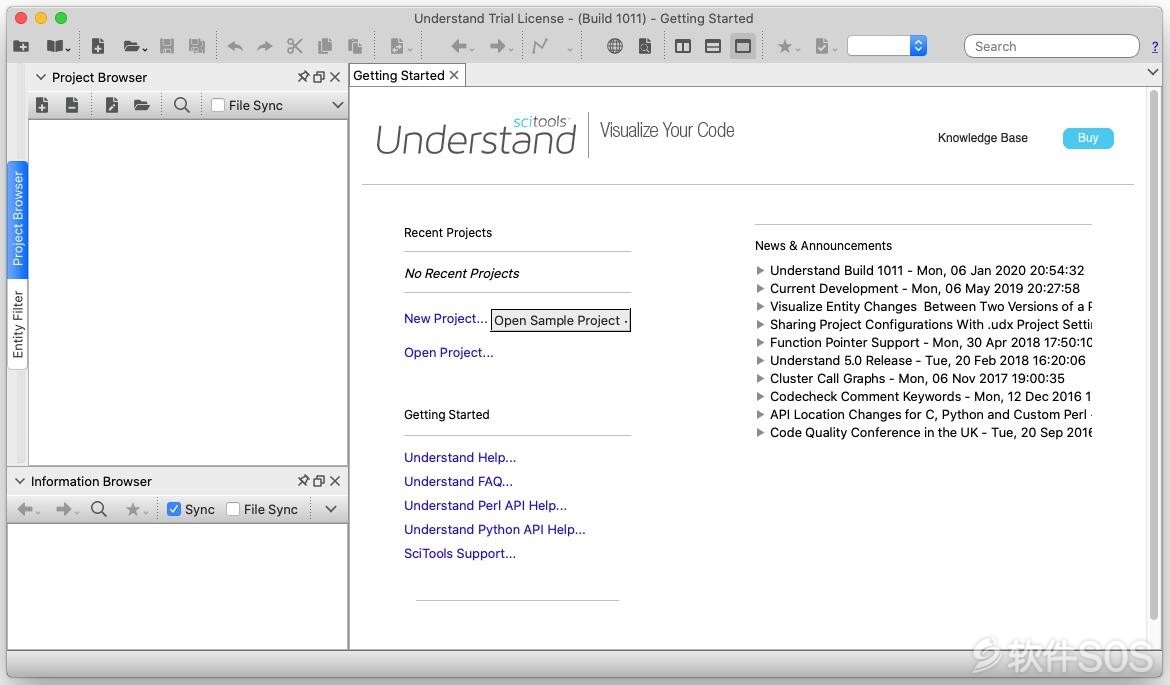Viewport: 1170px width, 685px height.
Task: Select the split vertically layout icon
Action: pos(683,46)
